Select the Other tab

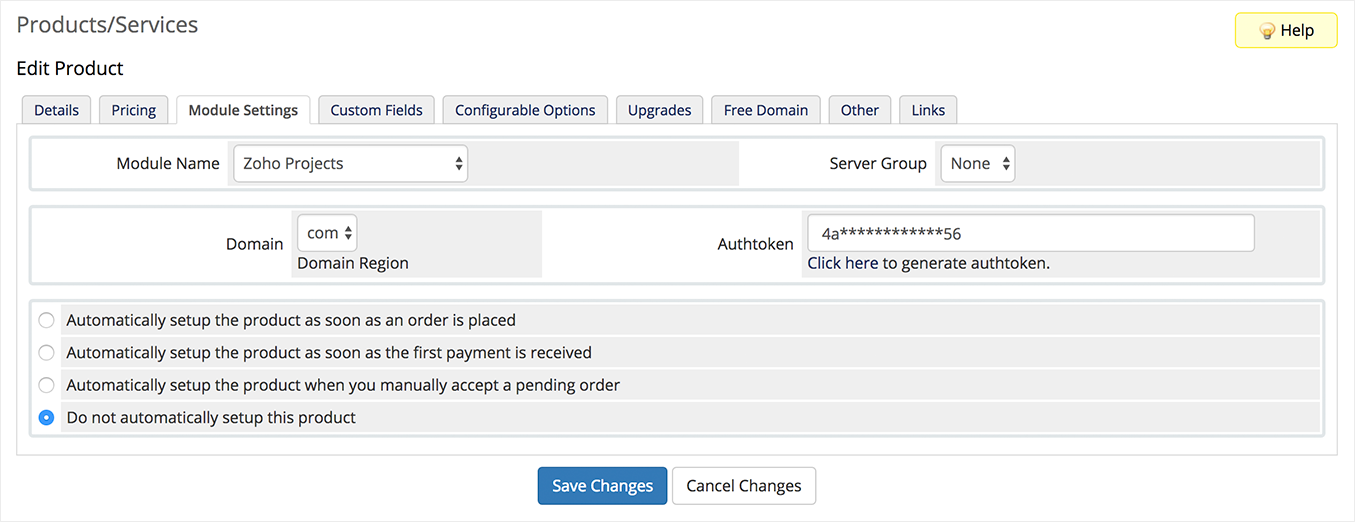(860, 110)
